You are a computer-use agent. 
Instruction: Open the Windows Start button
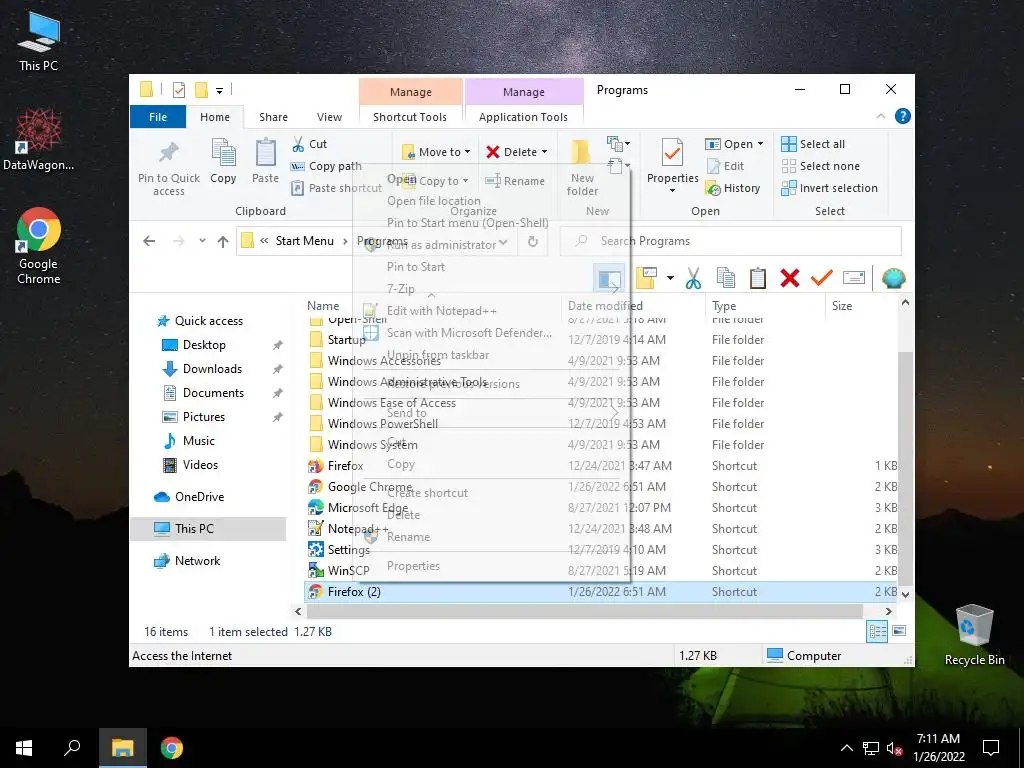coord(24,748)
